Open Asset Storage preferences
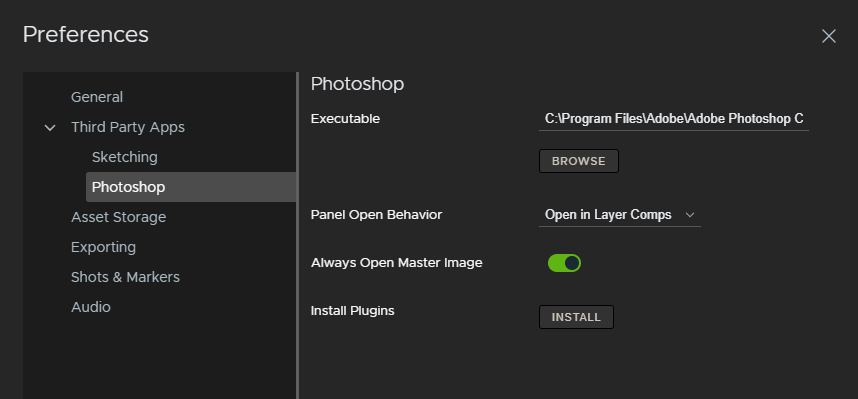This screenshot has height=399, width=858. pos(119,217)
